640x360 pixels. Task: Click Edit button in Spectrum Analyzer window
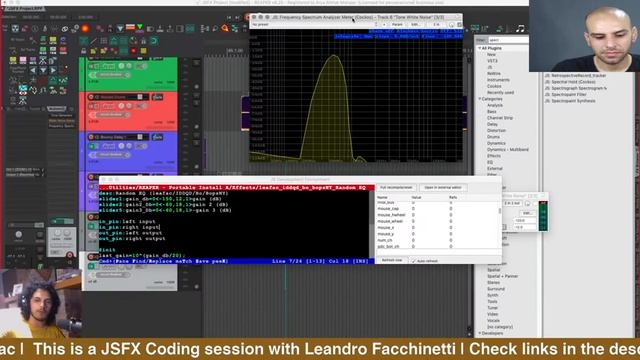(415, 24)
